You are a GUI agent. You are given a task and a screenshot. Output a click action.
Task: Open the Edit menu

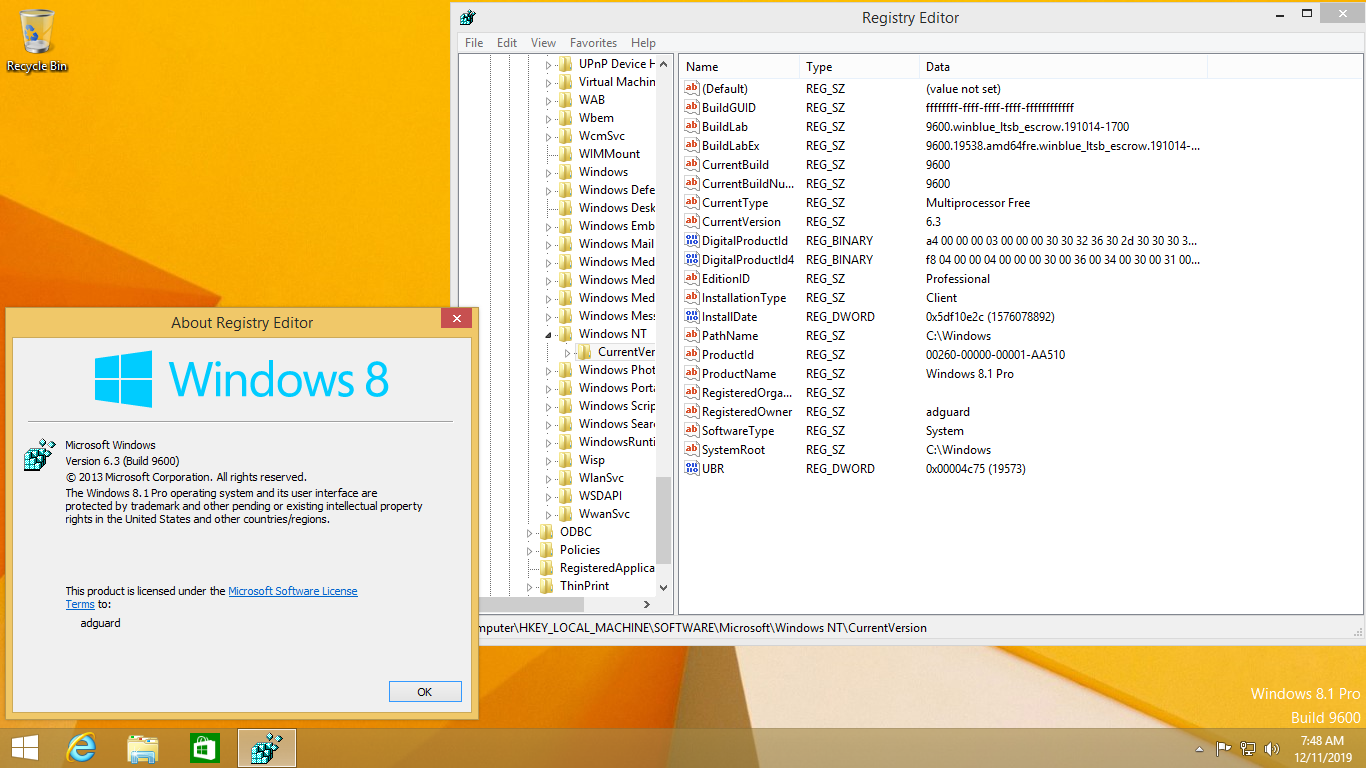507,43
